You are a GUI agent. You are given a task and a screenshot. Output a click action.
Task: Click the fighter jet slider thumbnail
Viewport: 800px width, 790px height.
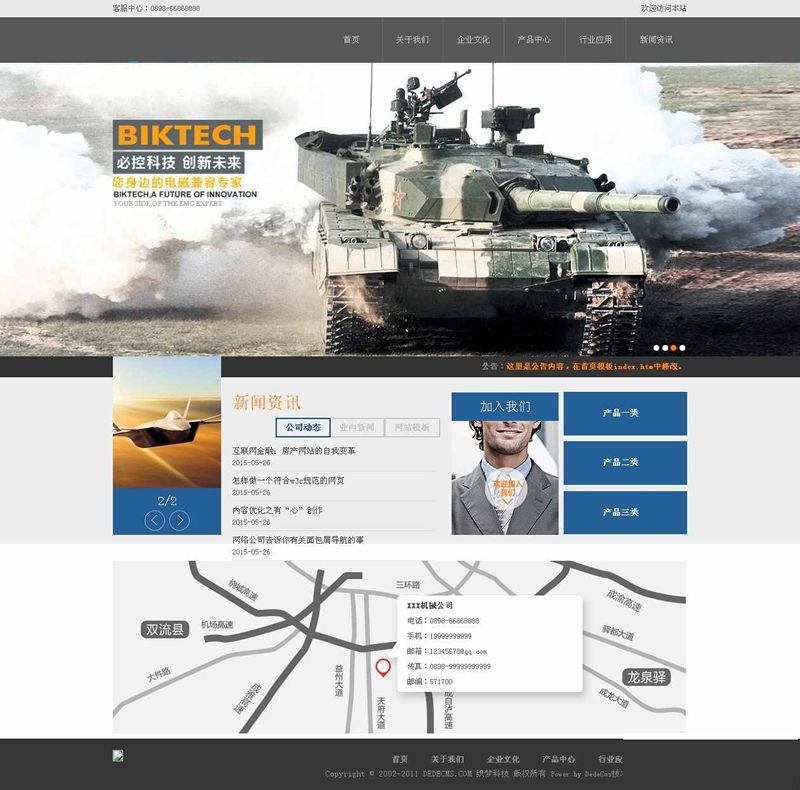coord(167,422)
